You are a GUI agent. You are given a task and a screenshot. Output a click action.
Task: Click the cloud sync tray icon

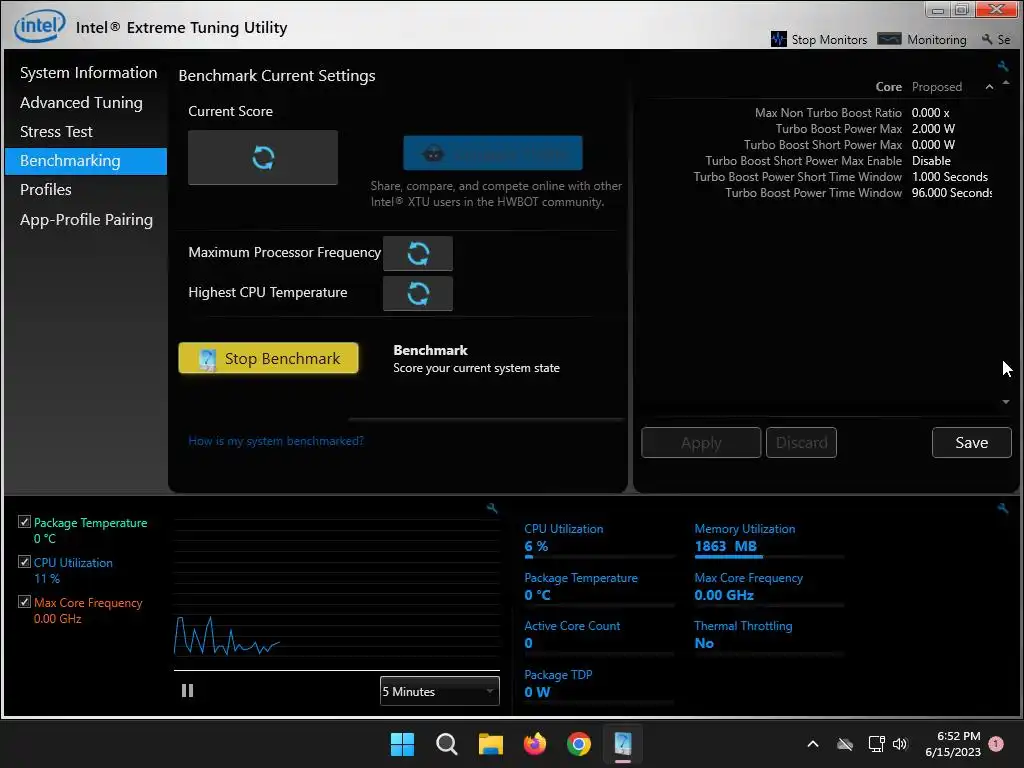[x=845, y=744]
